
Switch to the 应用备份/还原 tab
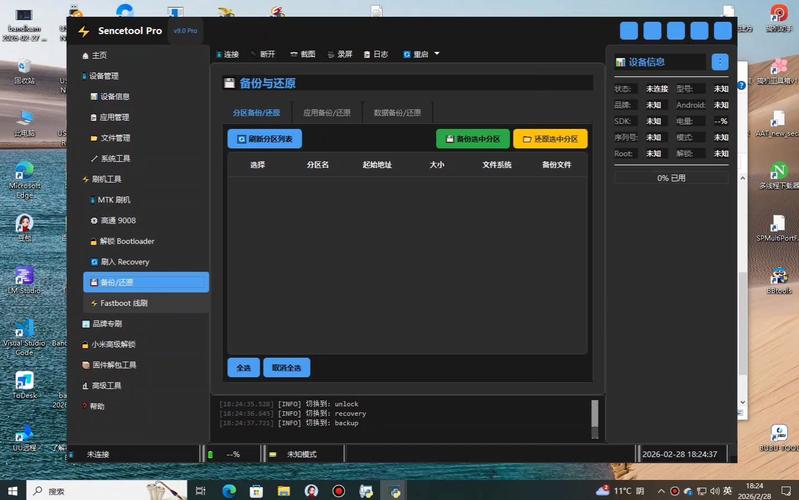[327, 113]
